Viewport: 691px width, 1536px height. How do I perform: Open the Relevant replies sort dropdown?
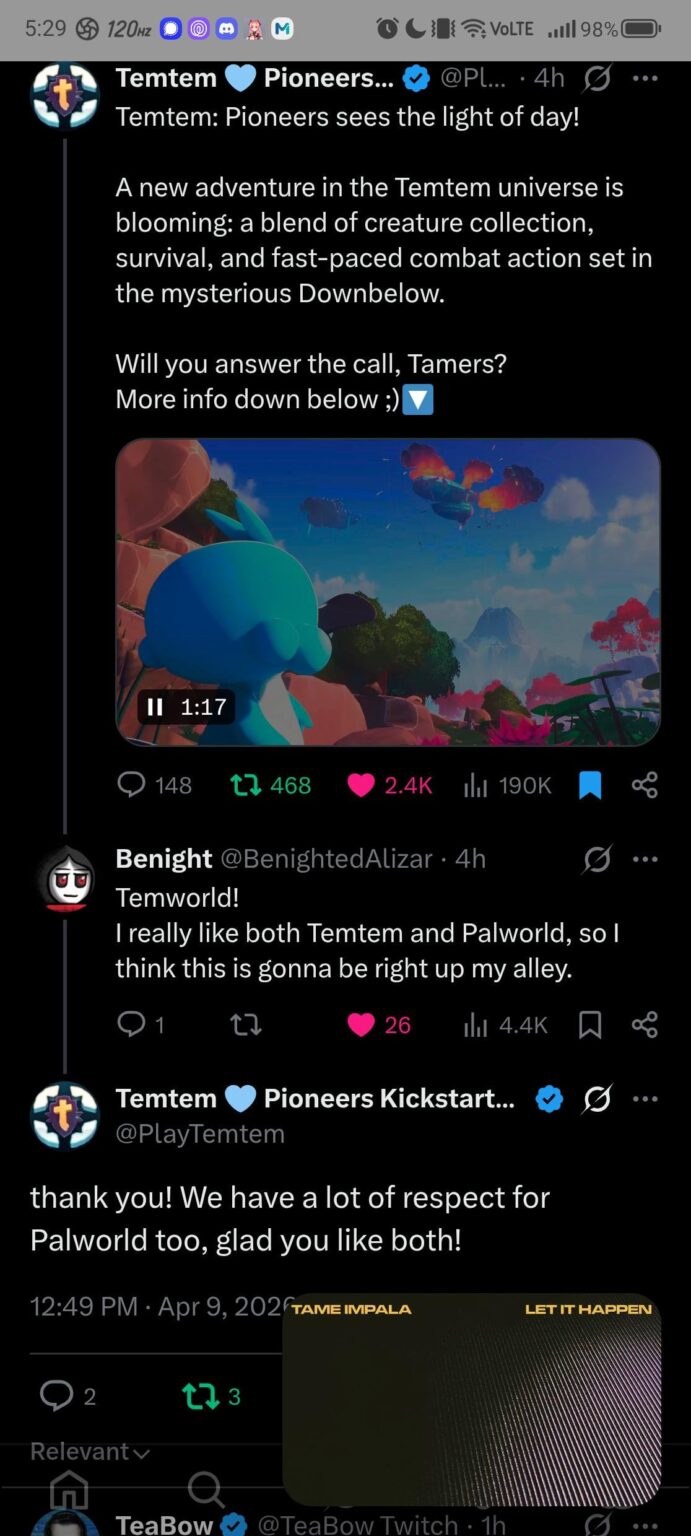coord(88,1451)
